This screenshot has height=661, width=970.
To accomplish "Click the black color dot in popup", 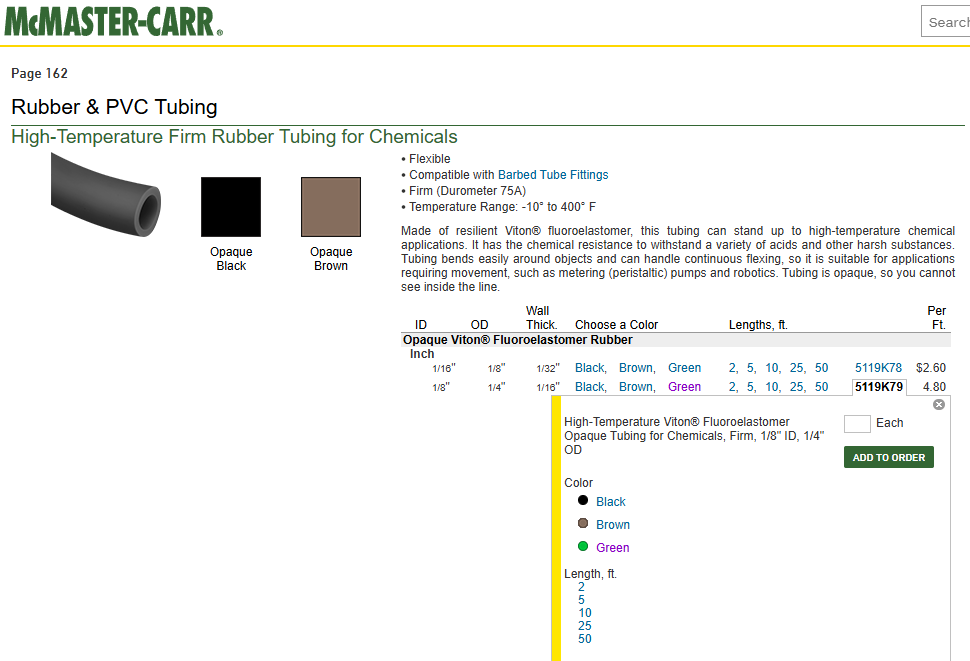I will tap(583, 500).
